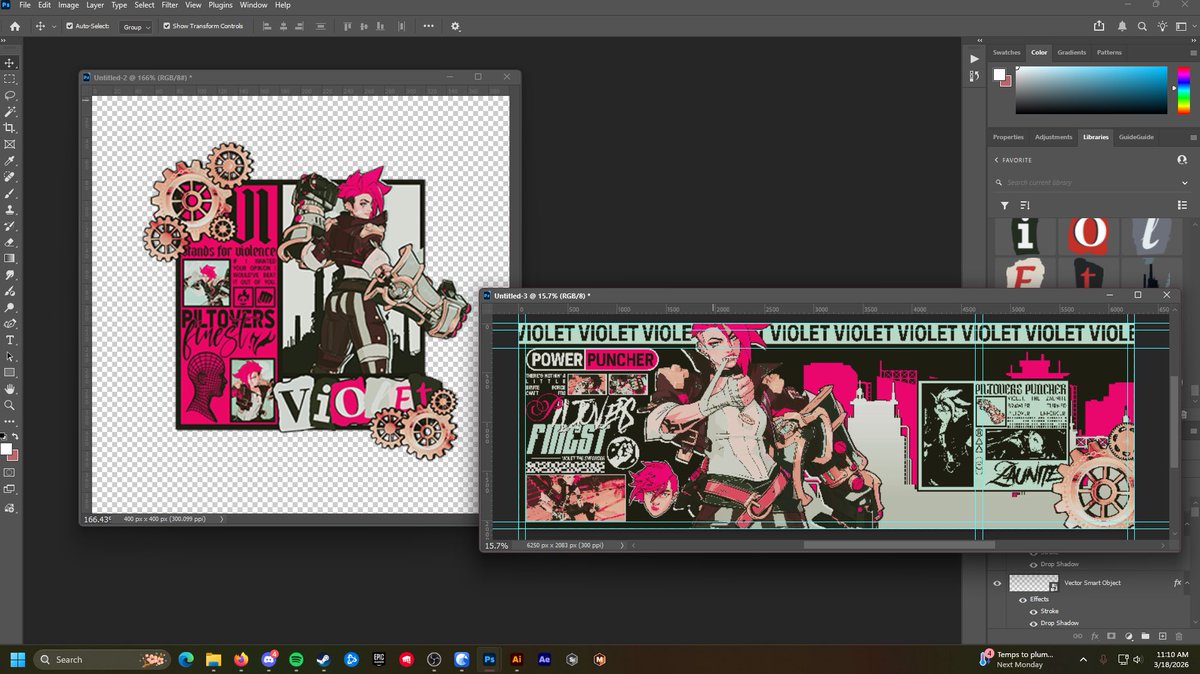Expand the library search dropdown chevron
Screen dimensions: 1200x674
click(x=1185, y=183)
